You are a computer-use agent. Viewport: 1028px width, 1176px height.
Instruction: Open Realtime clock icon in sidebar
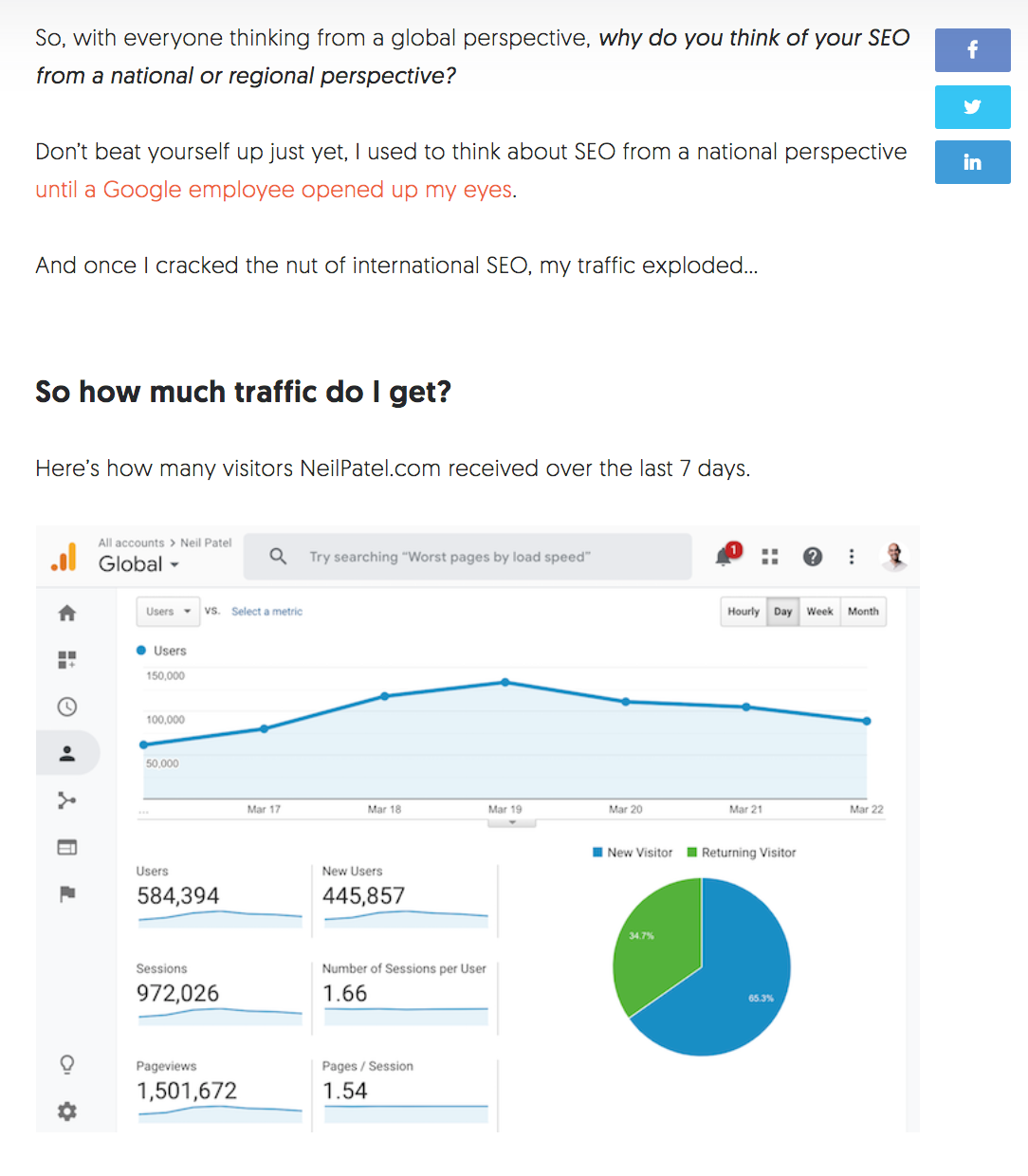(67, 707)
